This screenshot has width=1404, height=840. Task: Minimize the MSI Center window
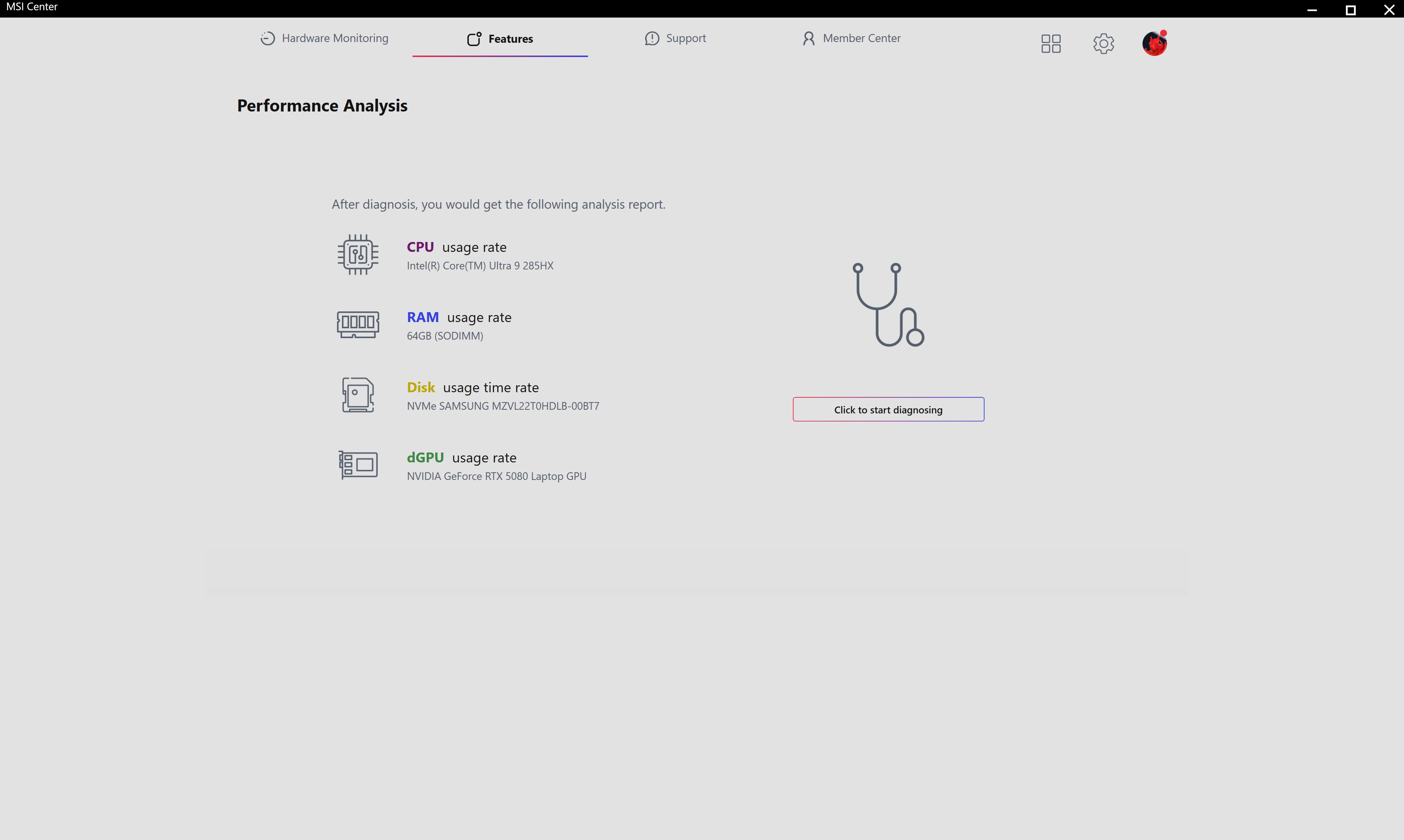coord(1312,10)
